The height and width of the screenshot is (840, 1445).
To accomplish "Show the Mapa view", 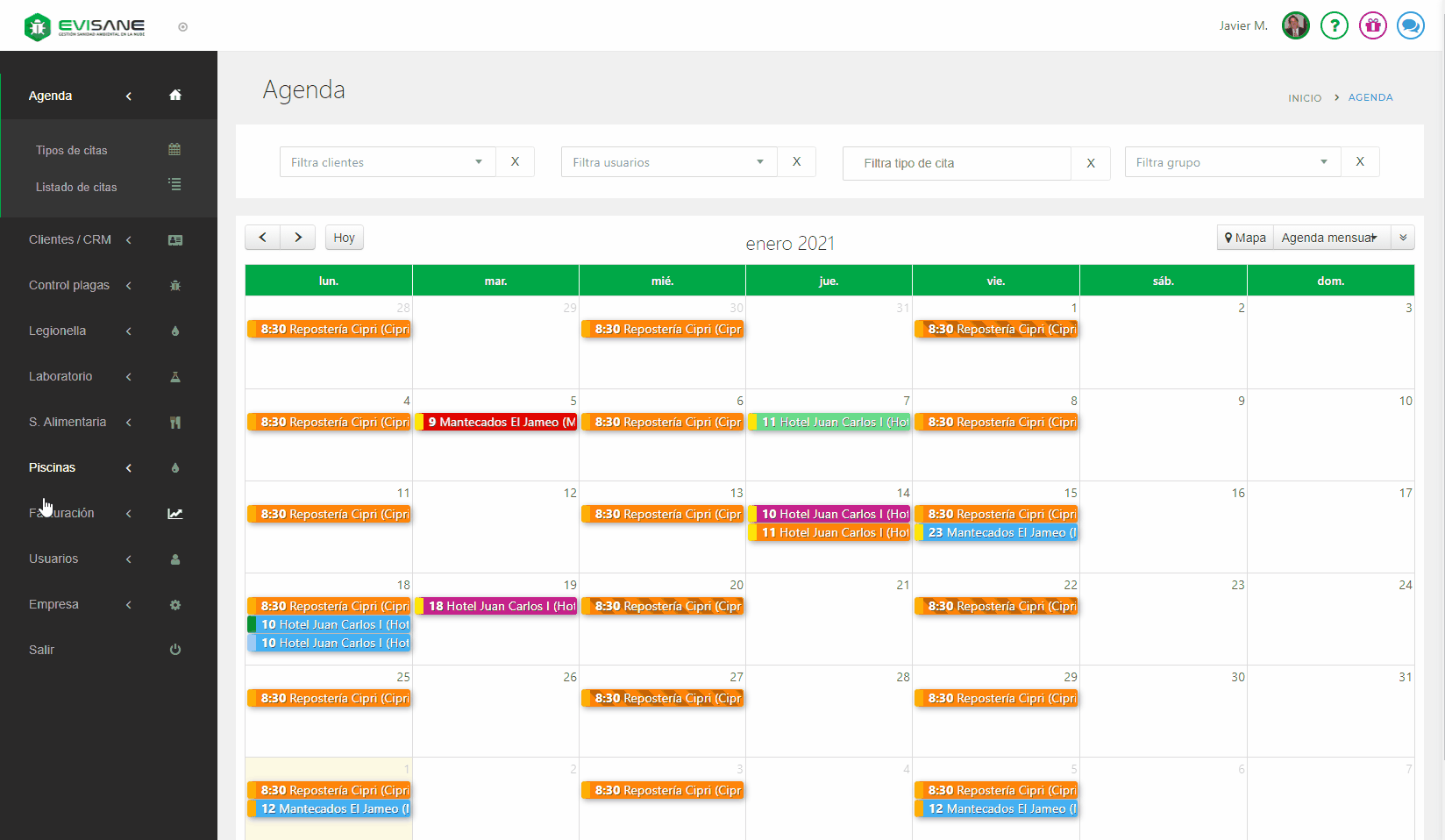I will point(1245,238).
